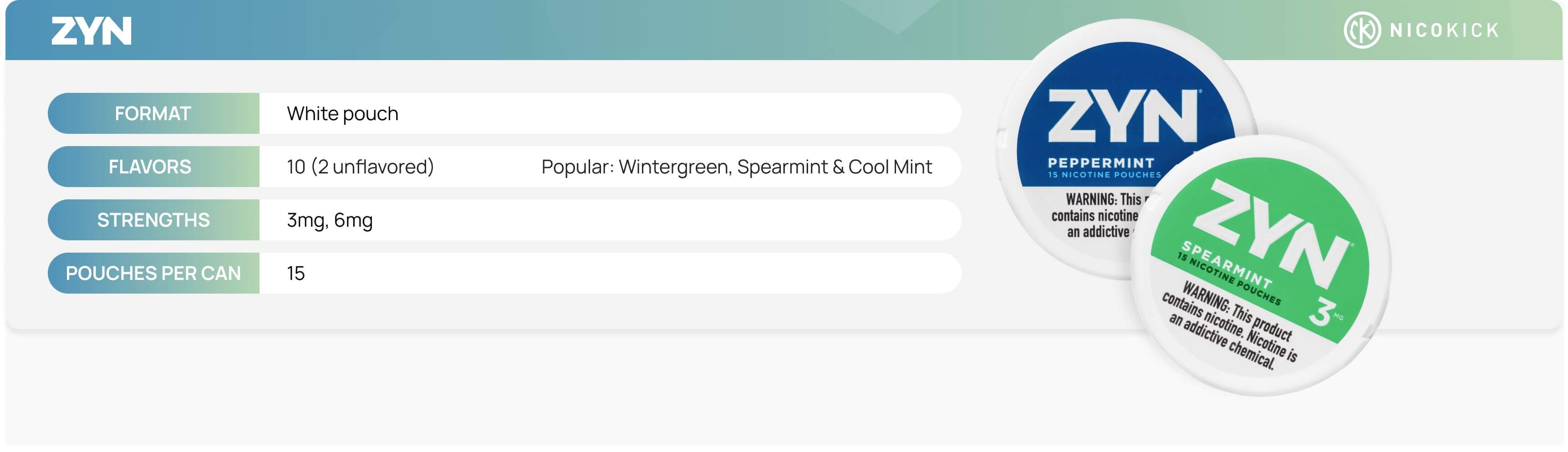This screenshot has width=1568, height=452.
Task: Click the NICOKICK brand text
Action: pyautogui.click(x=1444, y=30)
